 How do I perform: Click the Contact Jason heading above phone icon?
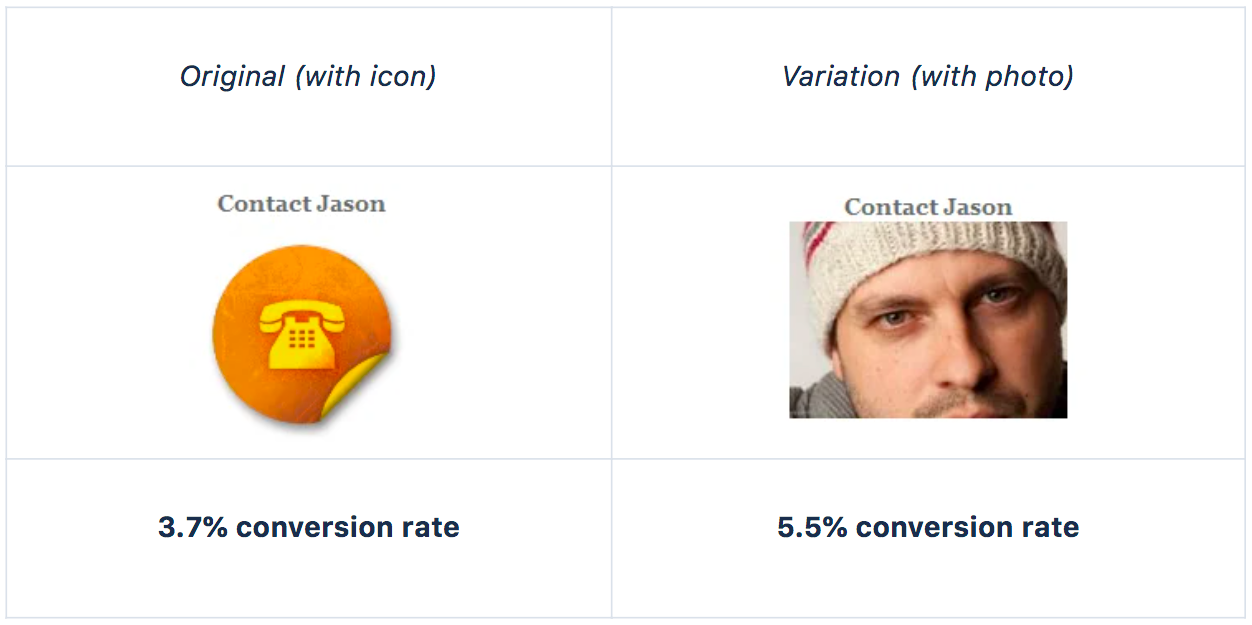click(x=301, y=204)
